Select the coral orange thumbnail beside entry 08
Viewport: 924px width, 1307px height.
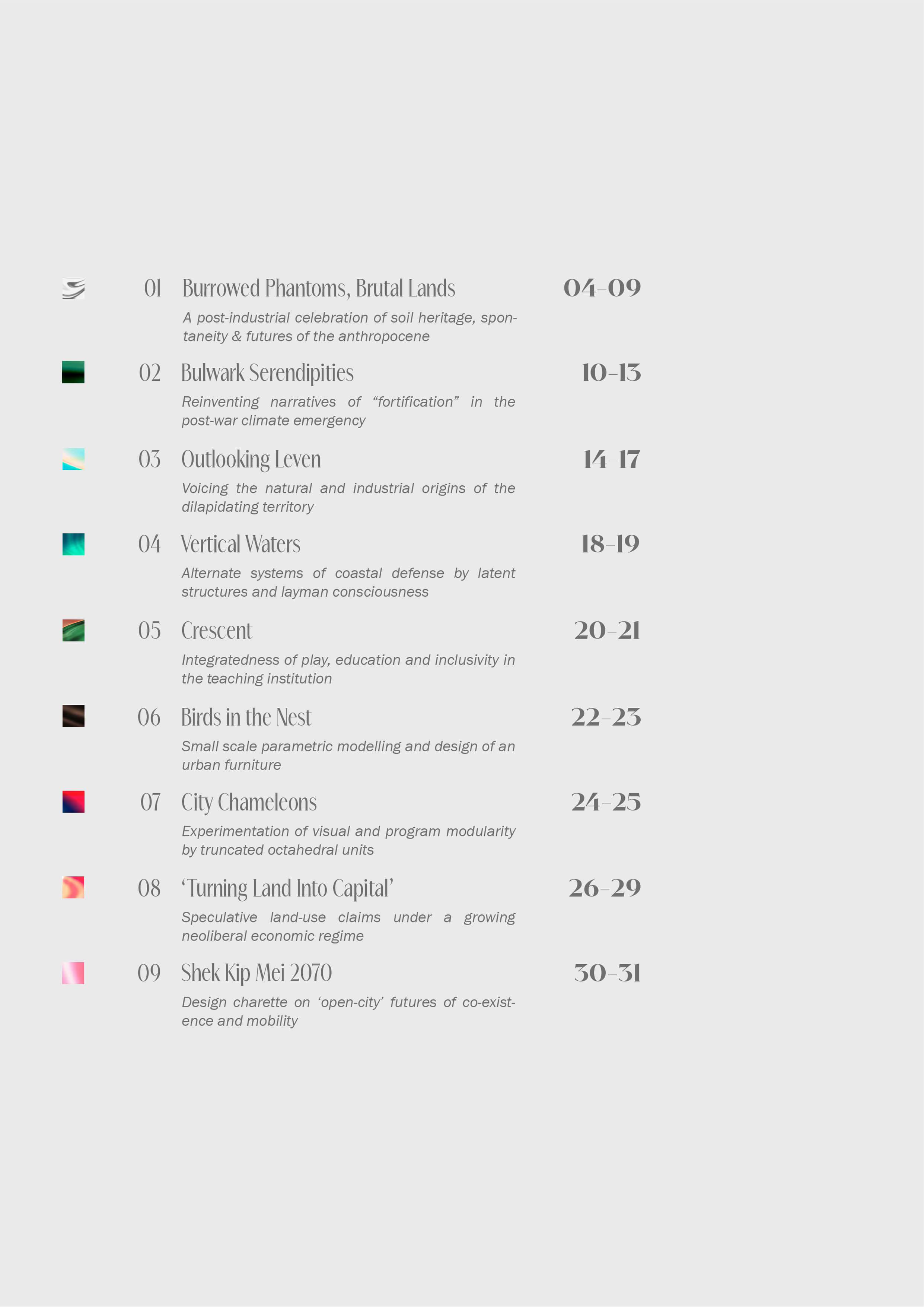pos(73,888)
